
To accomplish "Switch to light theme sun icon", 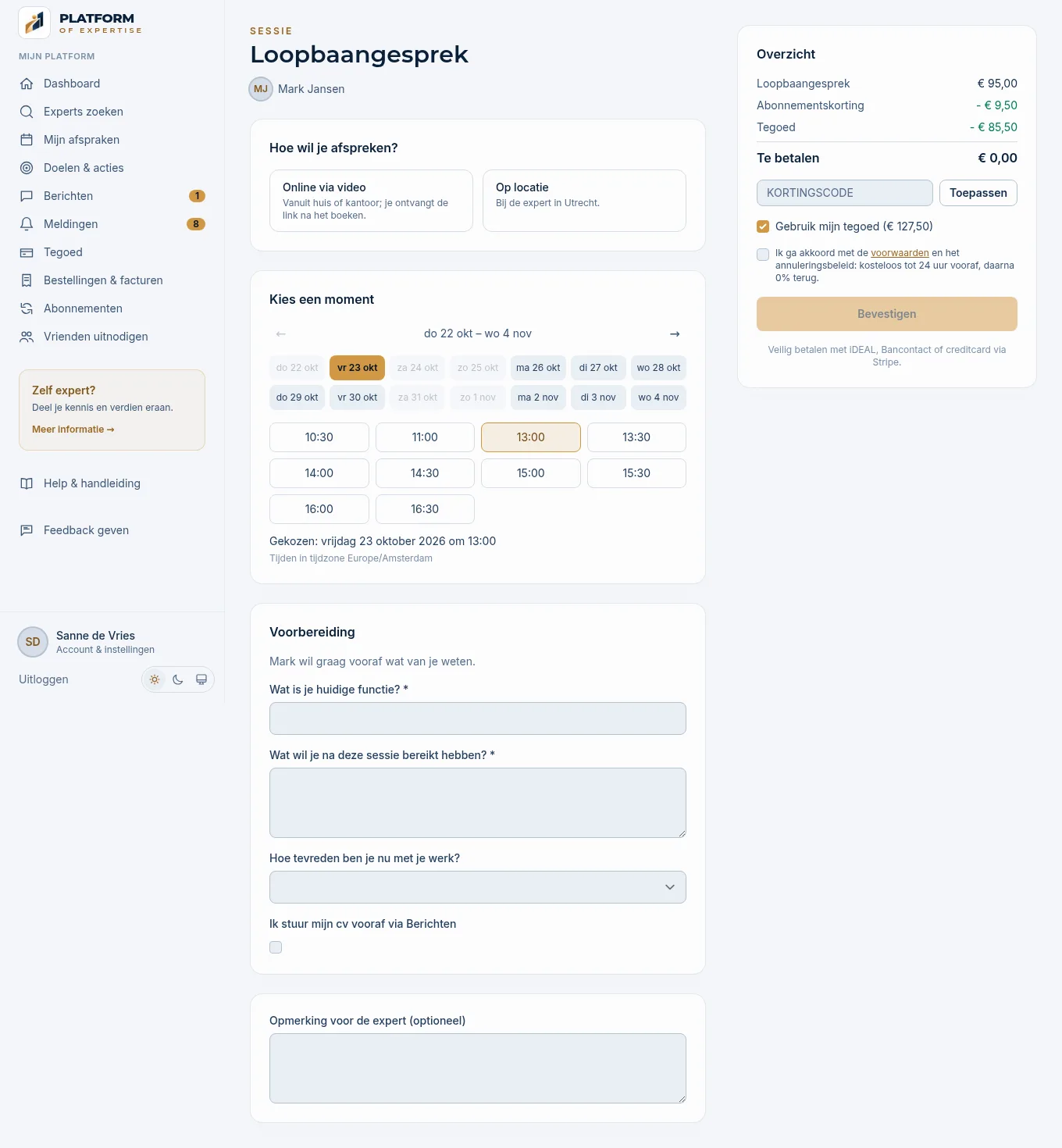I will [x=155, y=679].
